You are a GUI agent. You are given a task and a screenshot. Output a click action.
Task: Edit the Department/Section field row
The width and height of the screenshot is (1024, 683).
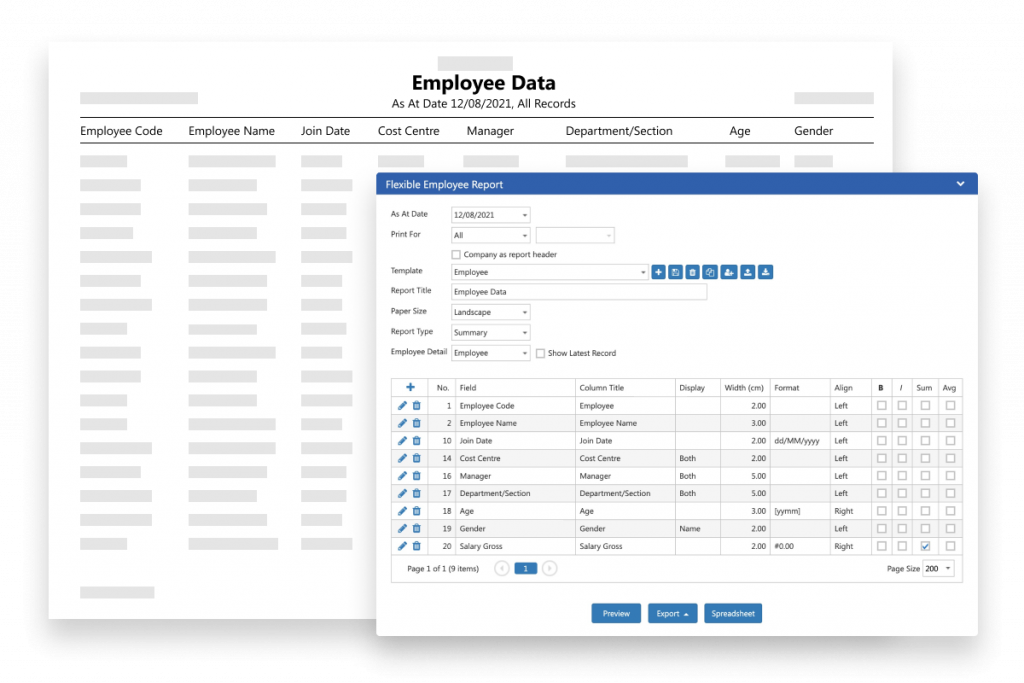tap(402, 494)
